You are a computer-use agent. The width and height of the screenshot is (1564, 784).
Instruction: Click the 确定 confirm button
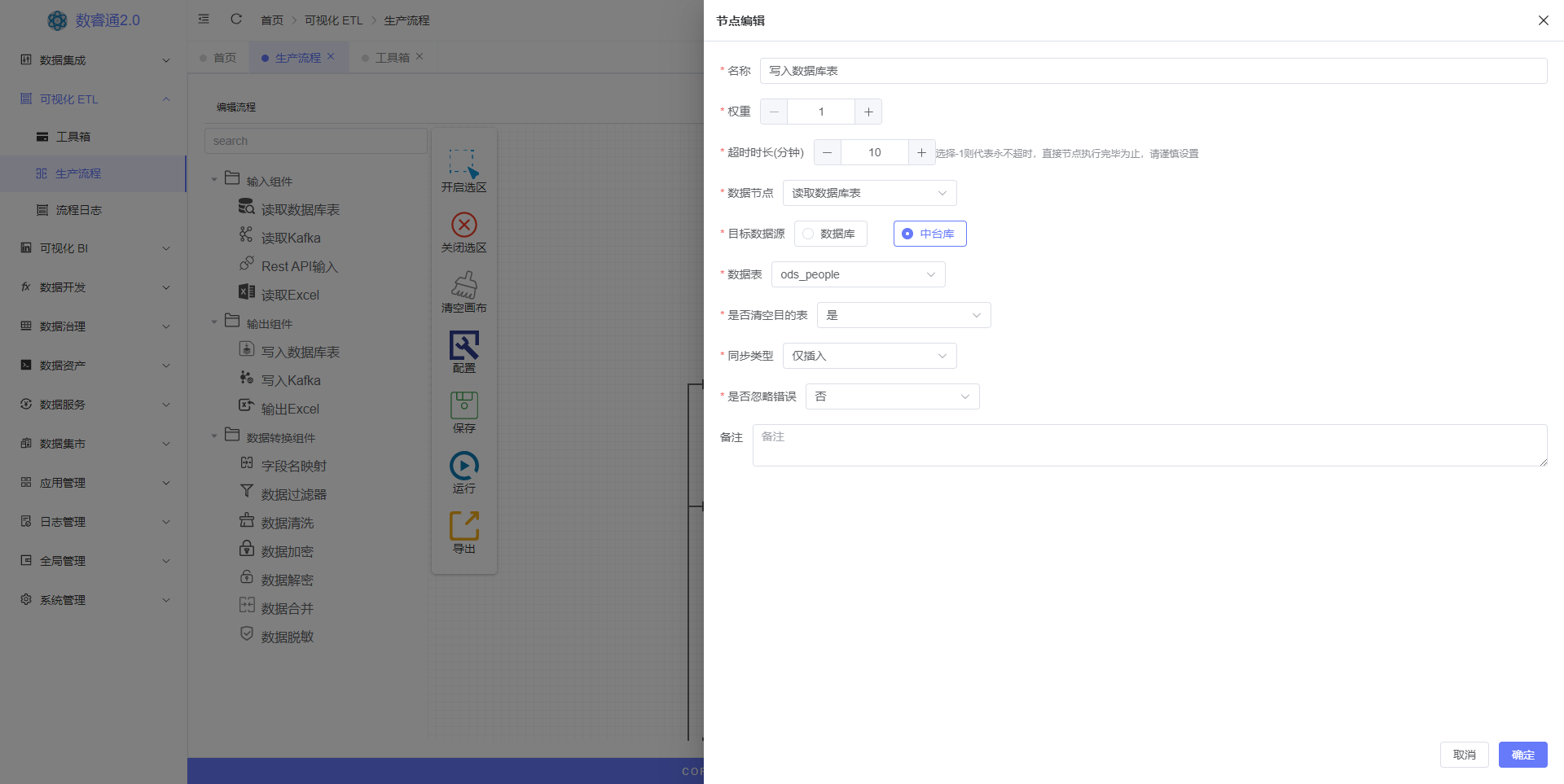point(1522,755)
